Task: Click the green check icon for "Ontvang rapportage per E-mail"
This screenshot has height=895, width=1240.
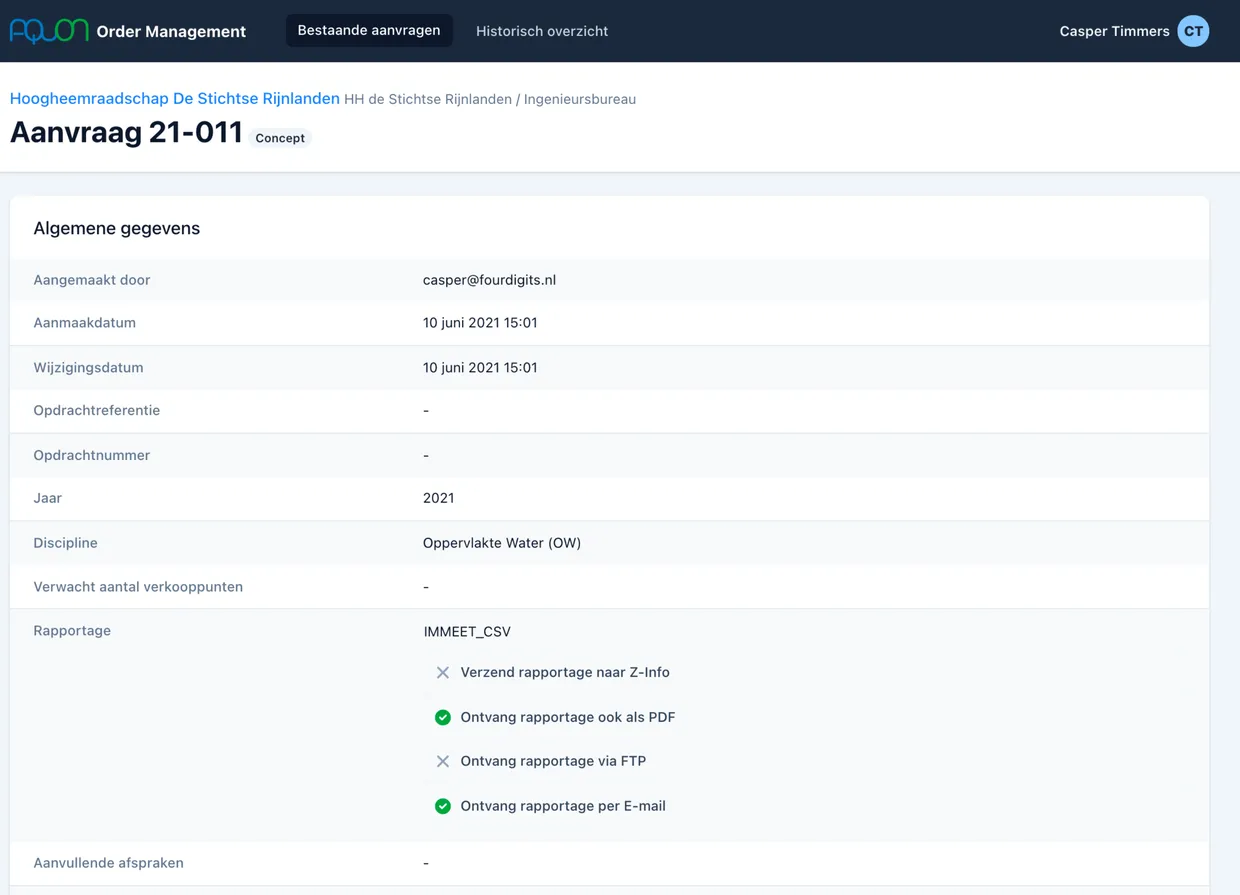Action: point(443,806)
